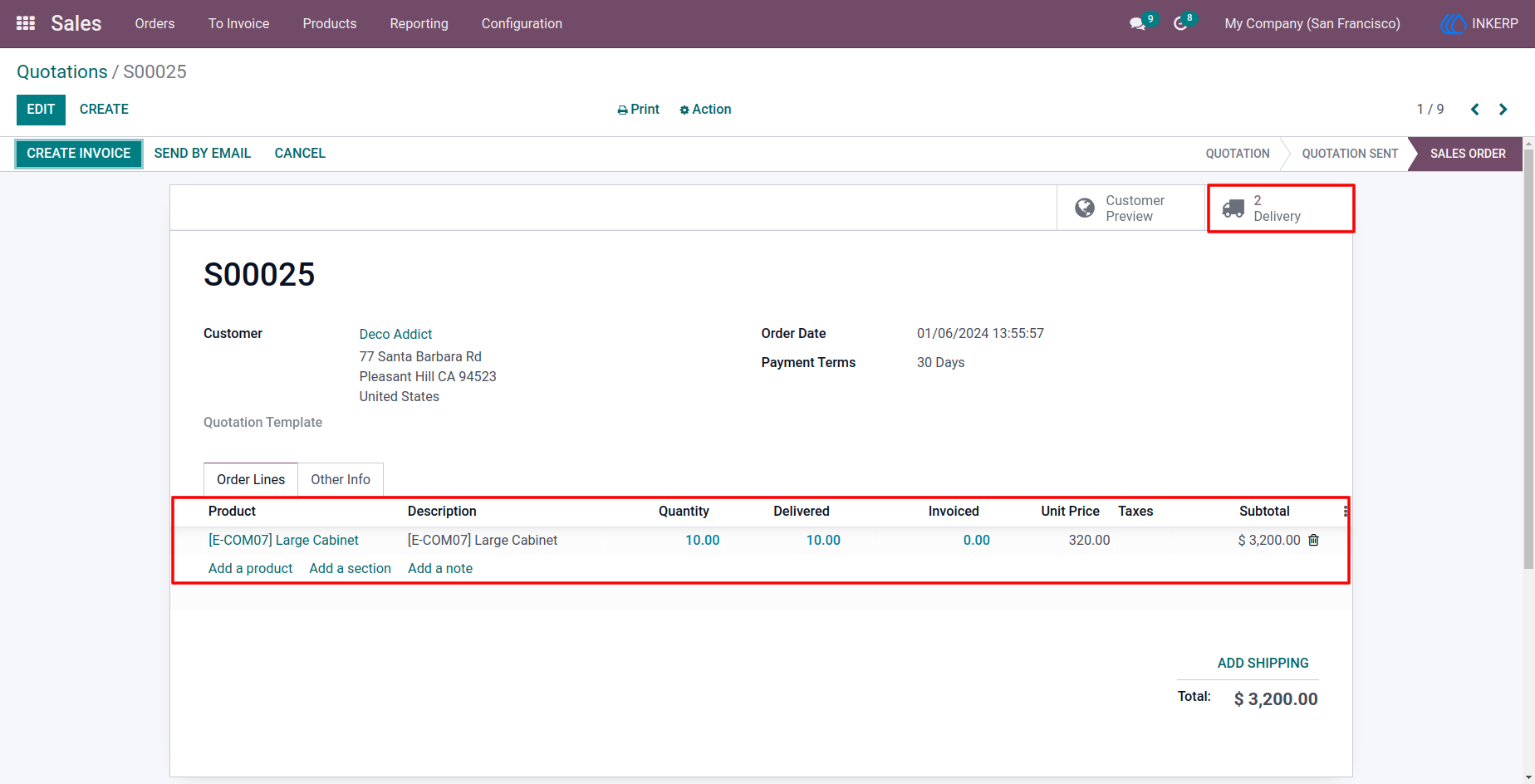Open the Deco Addict customer link
The height and width of the screenshot is (784, 1535).
pyautogui.click(x=396, y=335)
